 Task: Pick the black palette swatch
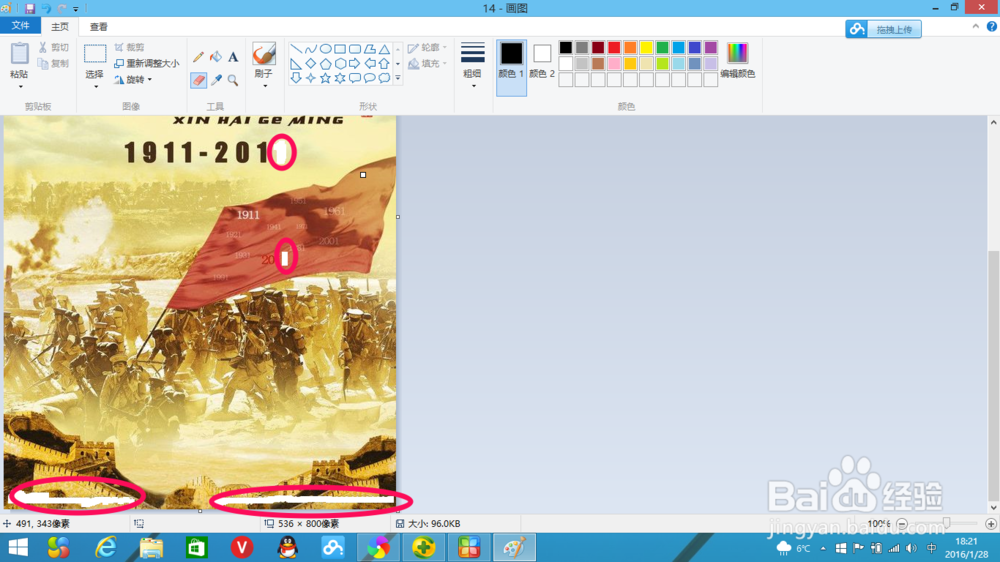click(566, 48)
